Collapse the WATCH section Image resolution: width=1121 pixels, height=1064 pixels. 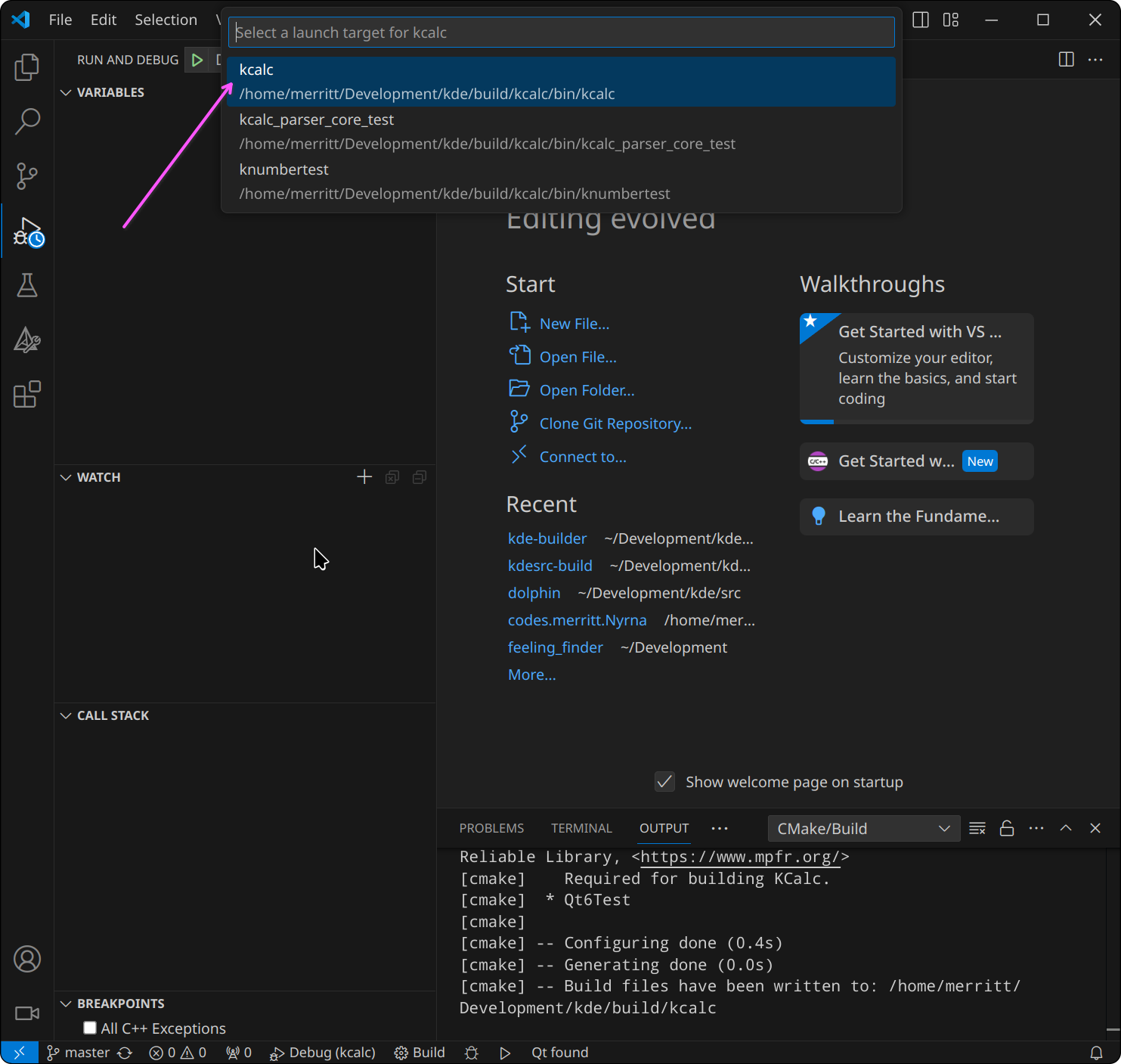(x=66, y=477)
